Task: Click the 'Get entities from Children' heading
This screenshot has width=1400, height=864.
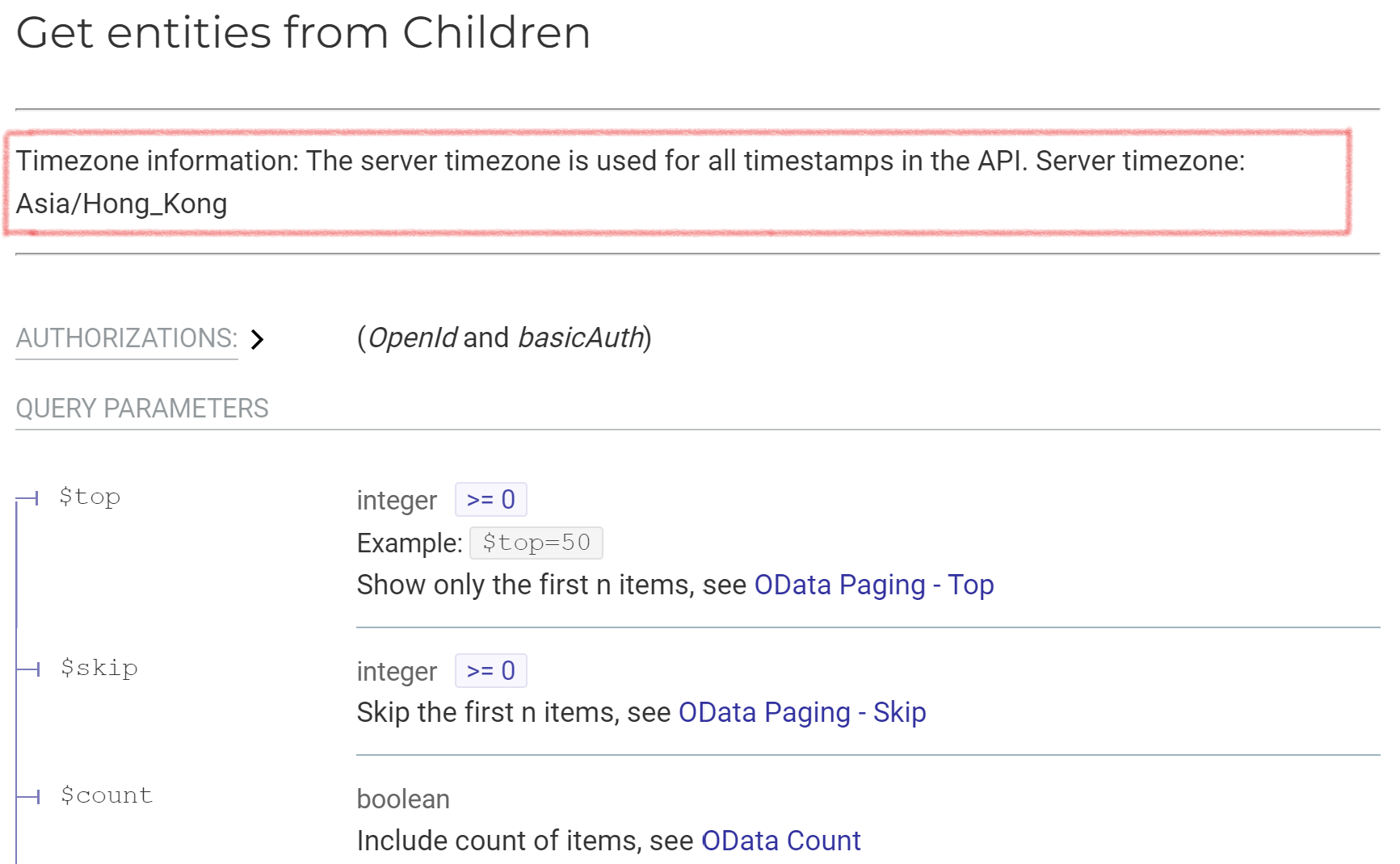Action: click(x=303, y=33)
